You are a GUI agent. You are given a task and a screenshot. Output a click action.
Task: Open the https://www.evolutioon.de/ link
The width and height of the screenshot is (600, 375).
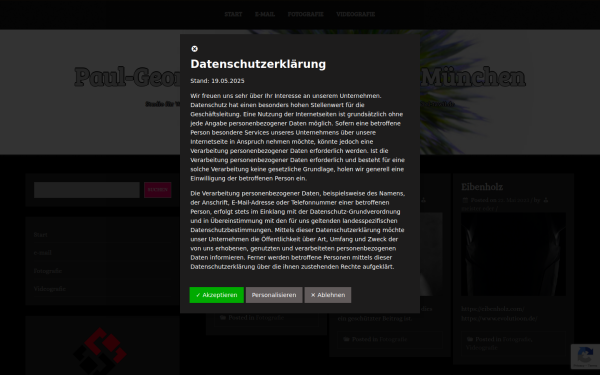click(x=499, y=318)
